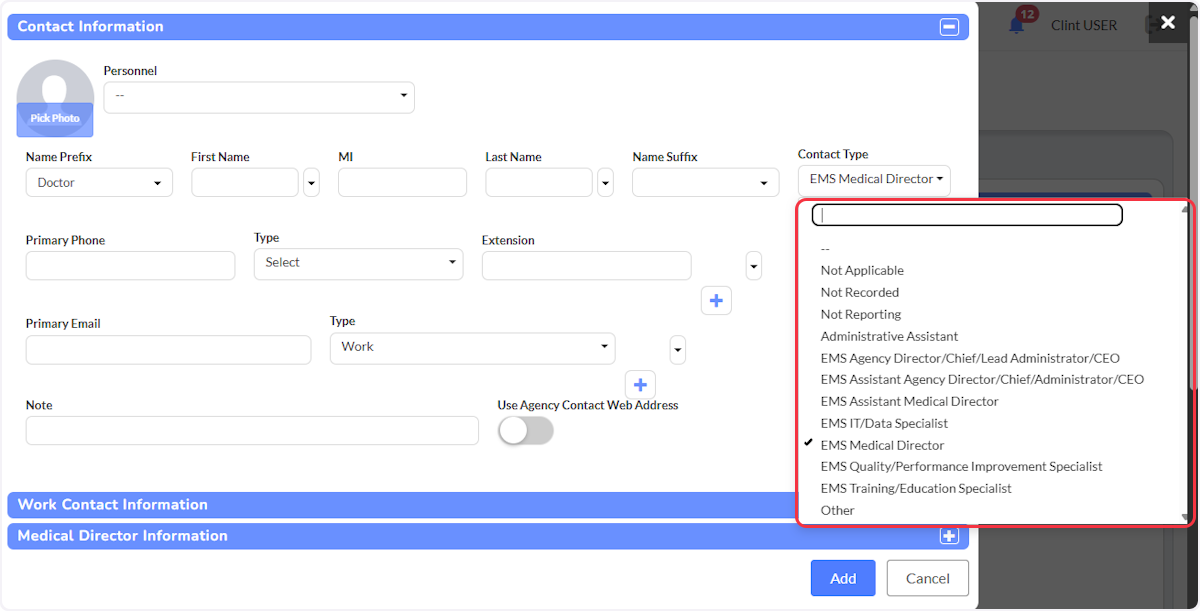Open the small arrow beside email Type
The height and width of the screenshot is (611, 1200).
click(677, 349)
